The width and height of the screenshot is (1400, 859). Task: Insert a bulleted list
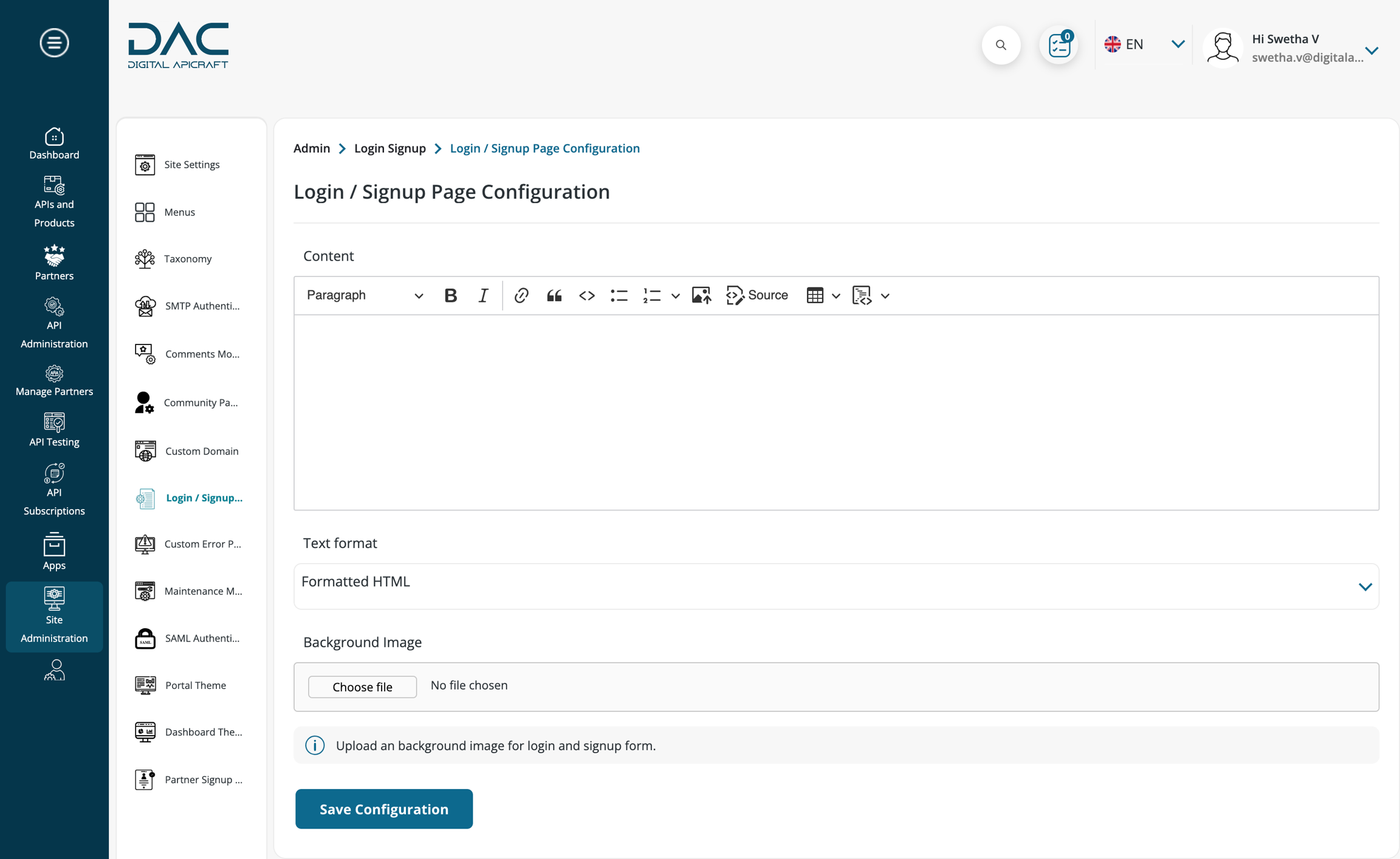[x=619, y=295]
